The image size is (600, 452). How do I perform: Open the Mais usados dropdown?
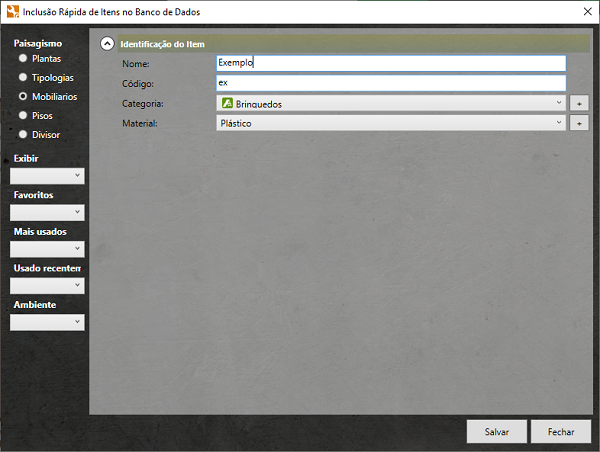tap(47, 249)
